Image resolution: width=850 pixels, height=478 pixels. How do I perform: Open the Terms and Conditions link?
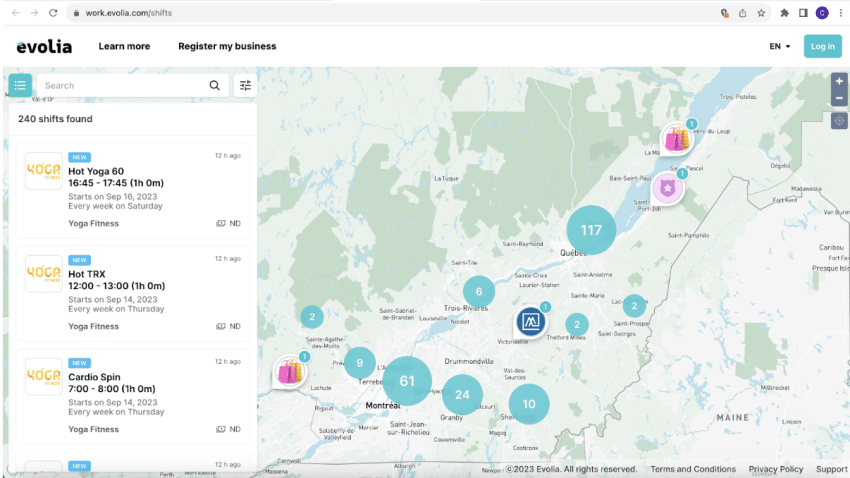click(x=692, y=469)
